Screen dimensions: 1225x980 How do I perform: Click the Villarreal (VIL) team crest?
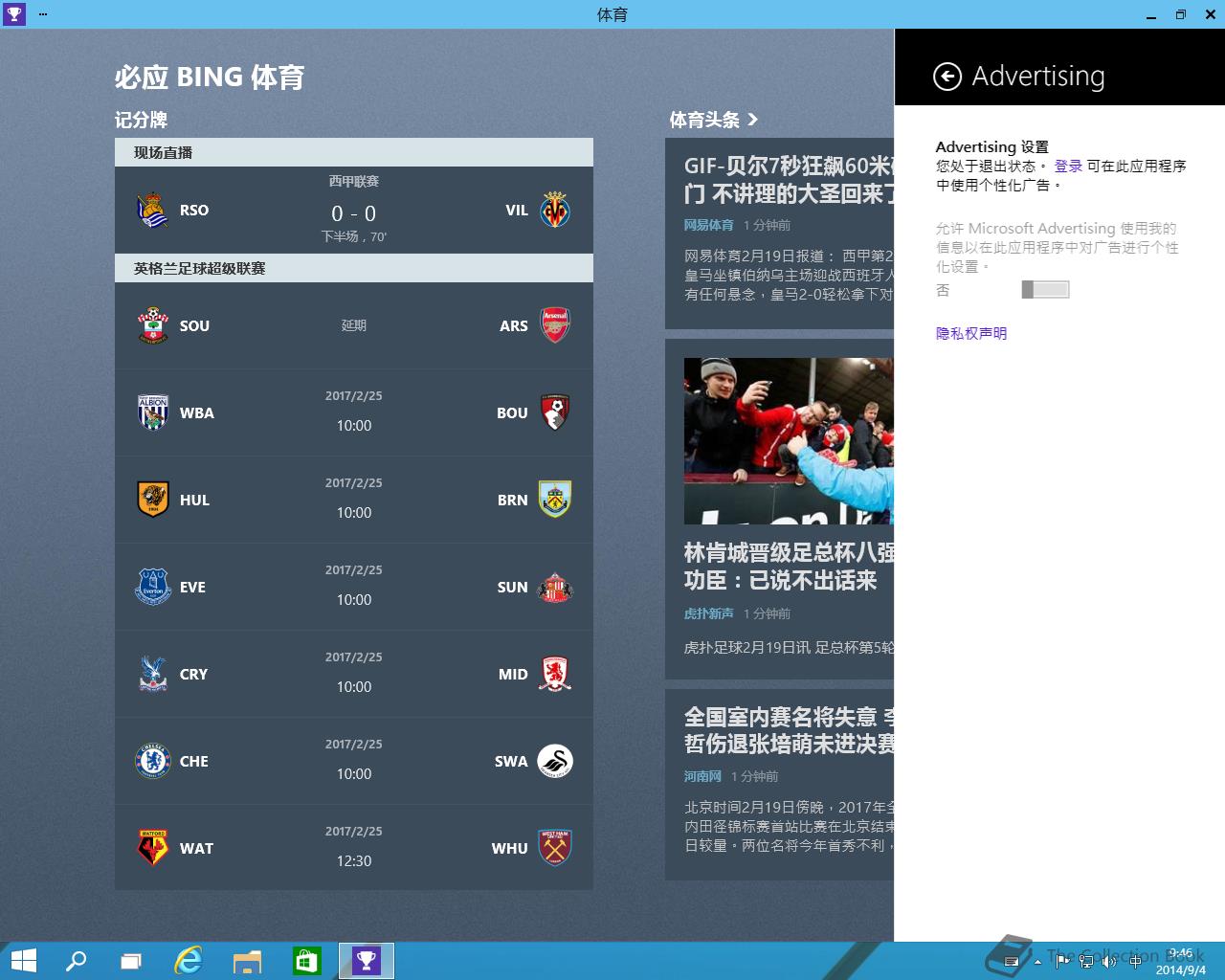coord(555,210)
